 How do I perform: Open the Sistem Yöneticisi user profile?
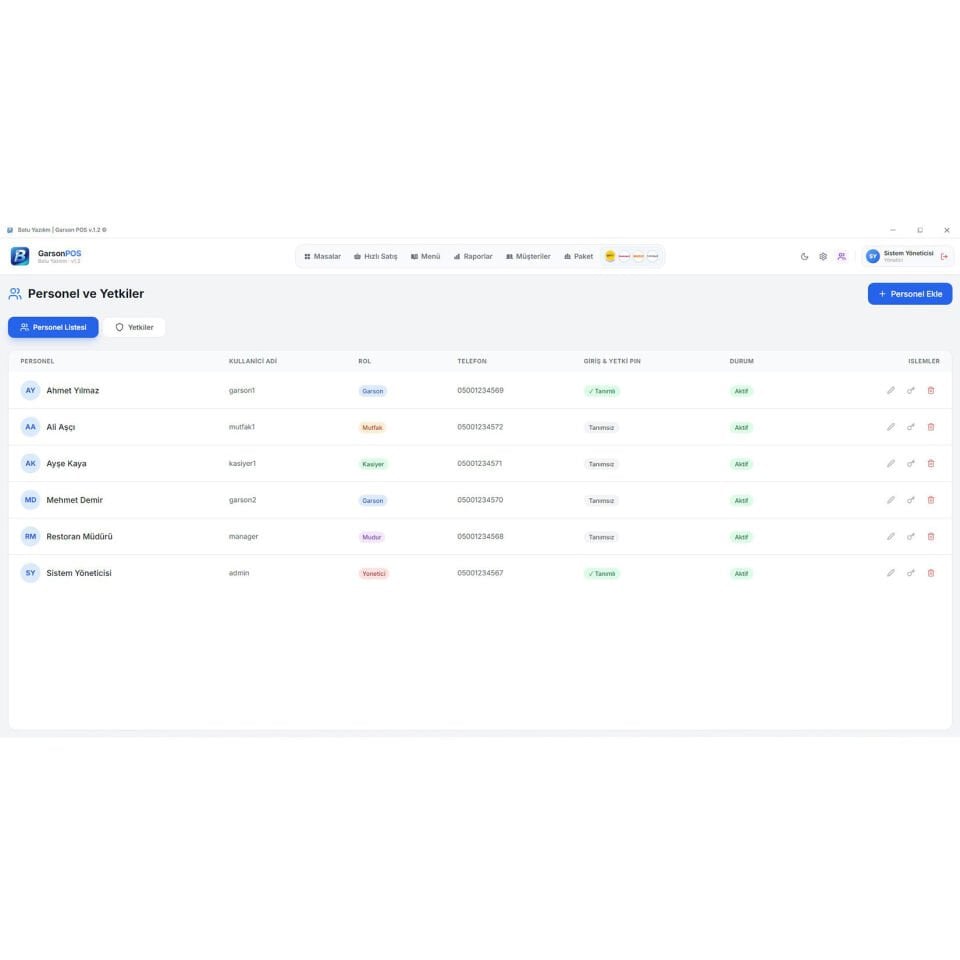pos(900,257)
